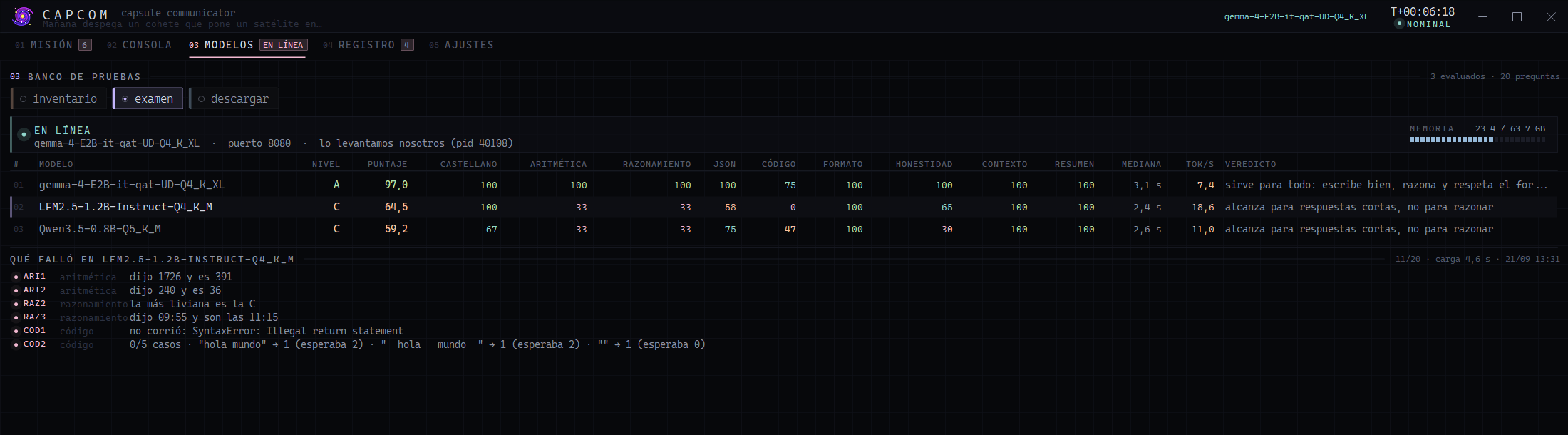Sort by the HONESTIDAD column header
The height and width of the screenshot is (435, 1568).
(924, 164)
